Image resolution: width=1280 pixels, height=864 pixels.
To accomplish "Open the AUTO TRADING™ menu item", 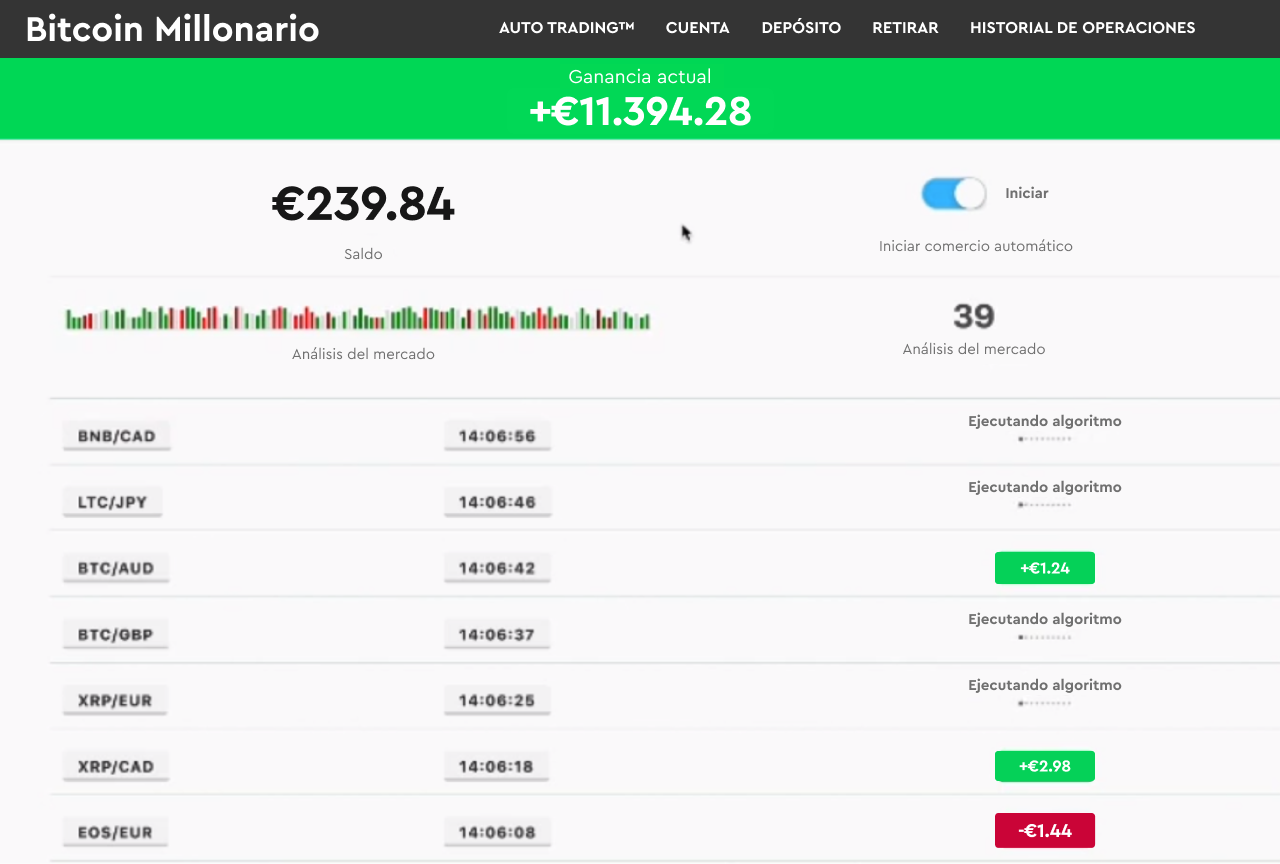I will (567, 28).
